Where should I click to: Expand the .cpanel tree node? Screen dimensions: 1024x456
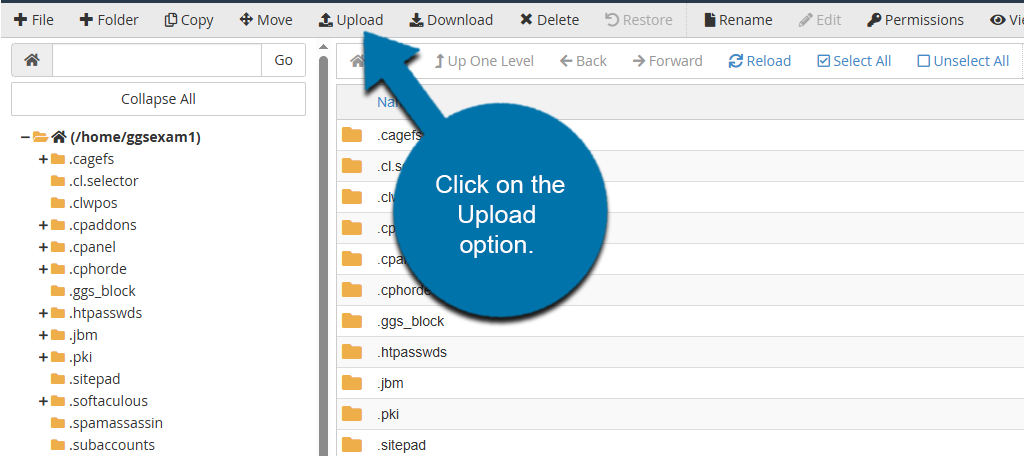[43, 247]
